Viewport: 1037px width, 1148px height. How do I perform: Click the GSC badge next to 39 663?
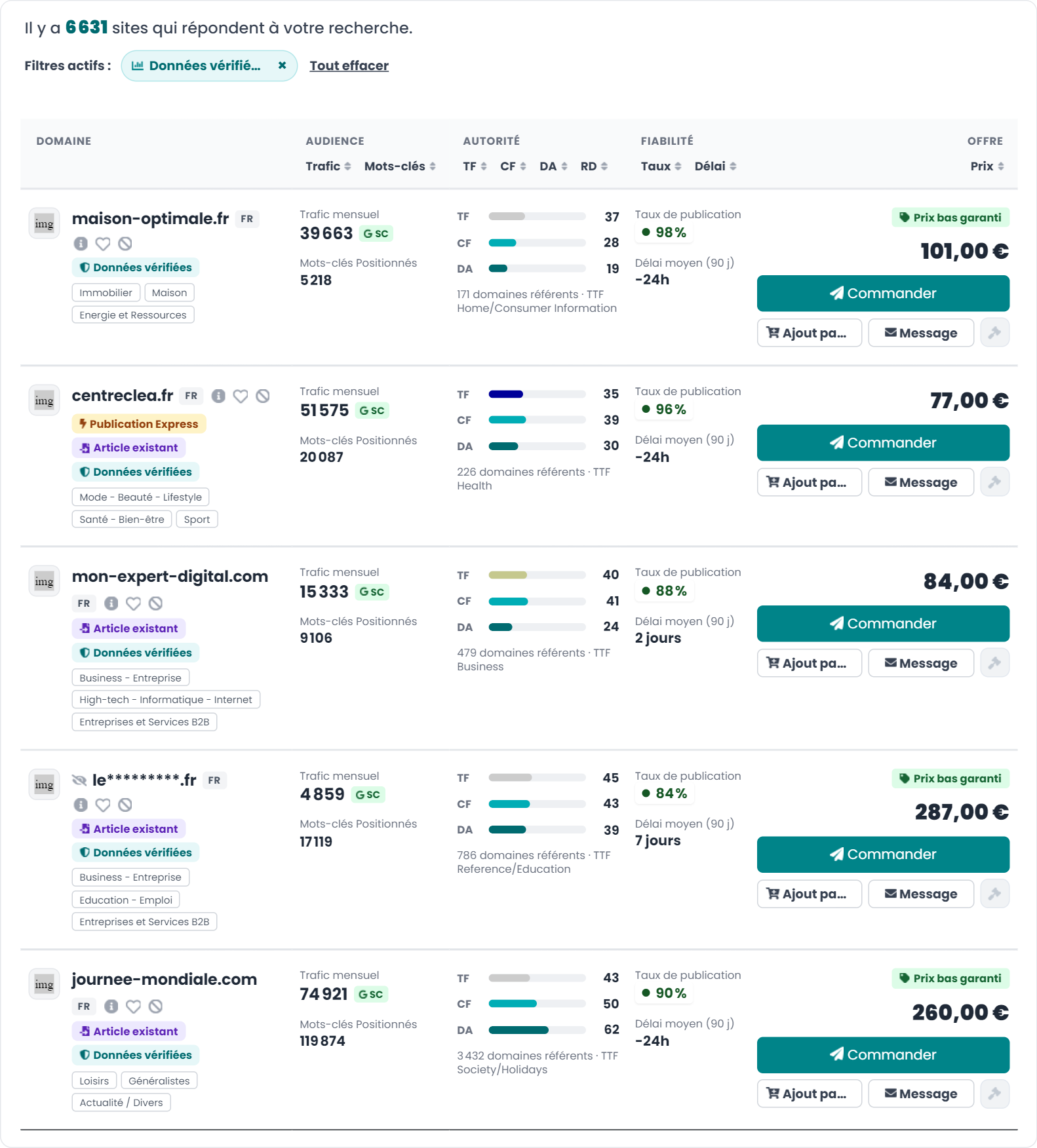pyautogui.click(x=376, y=234)
